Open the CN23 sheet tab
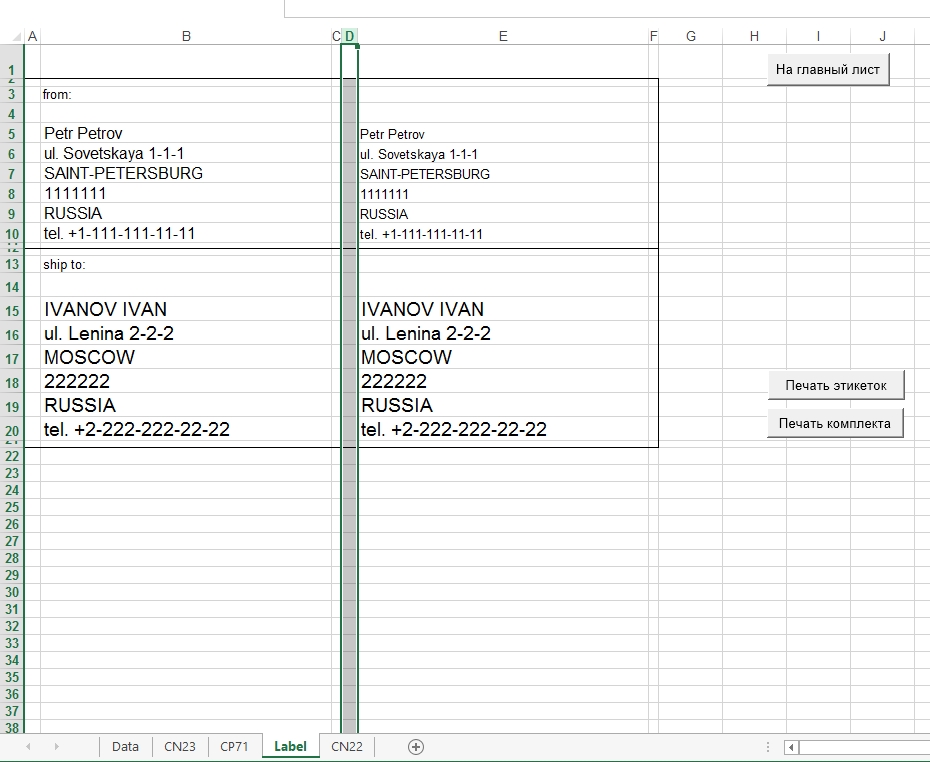The width and height of the screenshot is (930, 762). point(180,747)
